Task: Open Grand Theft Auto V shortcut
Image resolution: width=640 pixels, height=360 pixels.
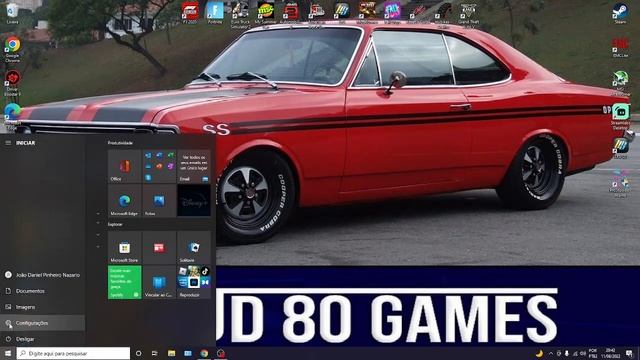Action: 468,14
